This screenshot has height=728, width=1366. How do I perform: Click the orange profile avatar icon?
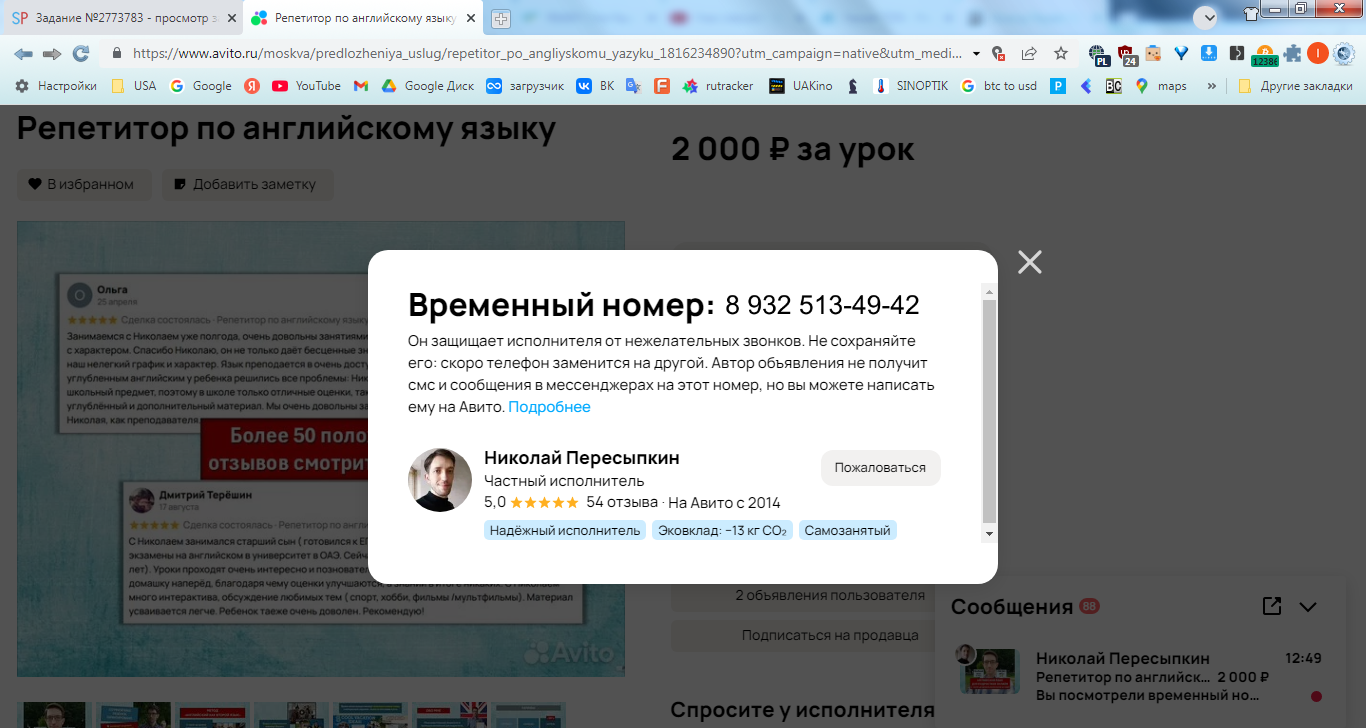click(1318, 53)
